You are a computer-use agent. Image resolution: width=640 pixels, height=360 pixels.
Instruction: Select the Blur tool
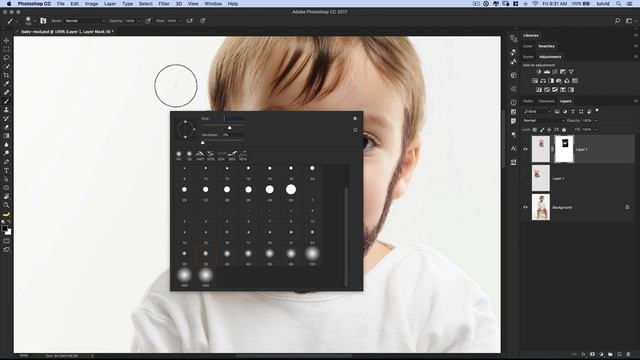click(6, 144)
